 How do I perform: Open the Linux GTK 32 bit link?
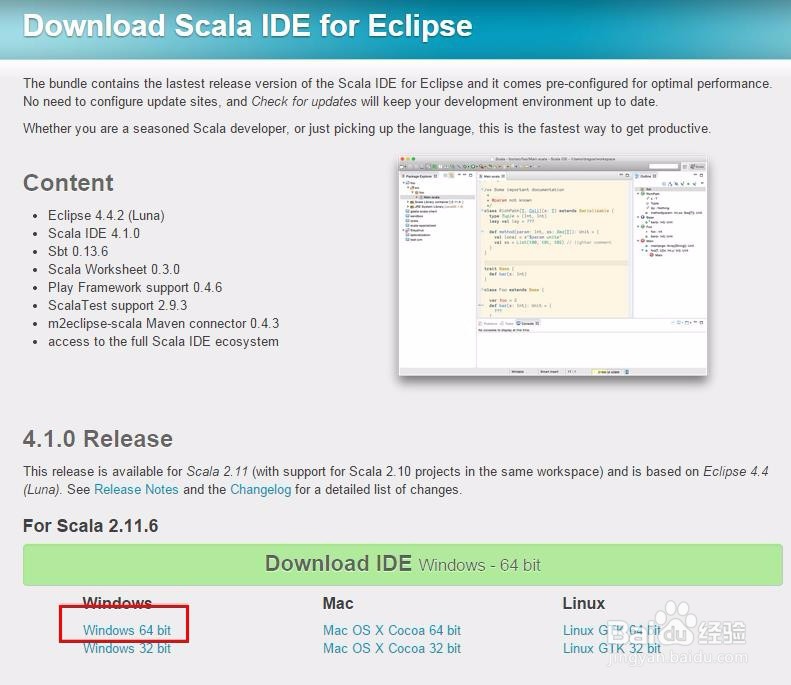coord(611,648)
